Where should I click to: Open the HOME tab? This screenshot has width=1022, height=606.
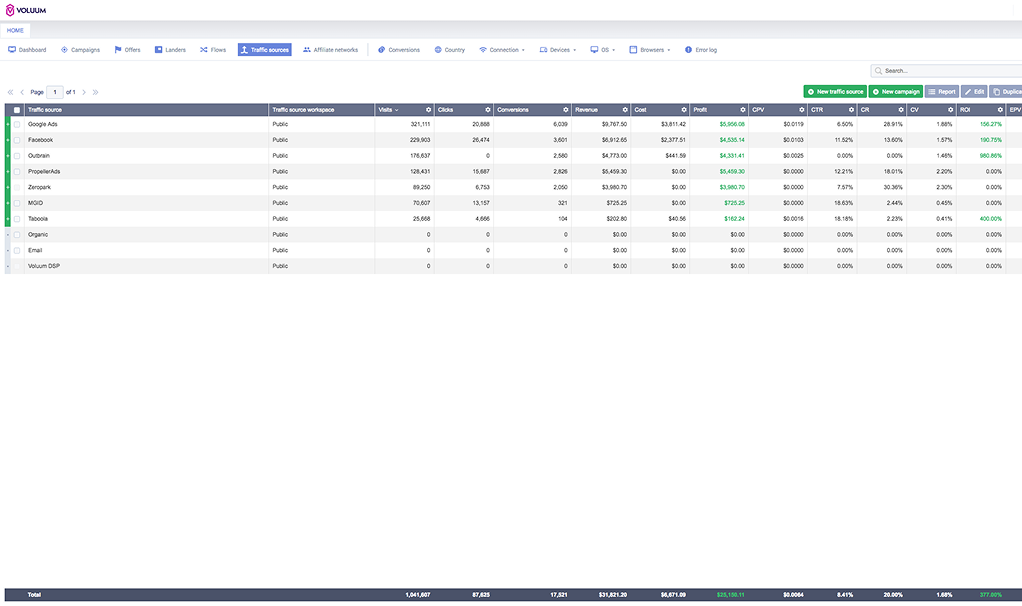pyautogui.click(x=15, y=31)
